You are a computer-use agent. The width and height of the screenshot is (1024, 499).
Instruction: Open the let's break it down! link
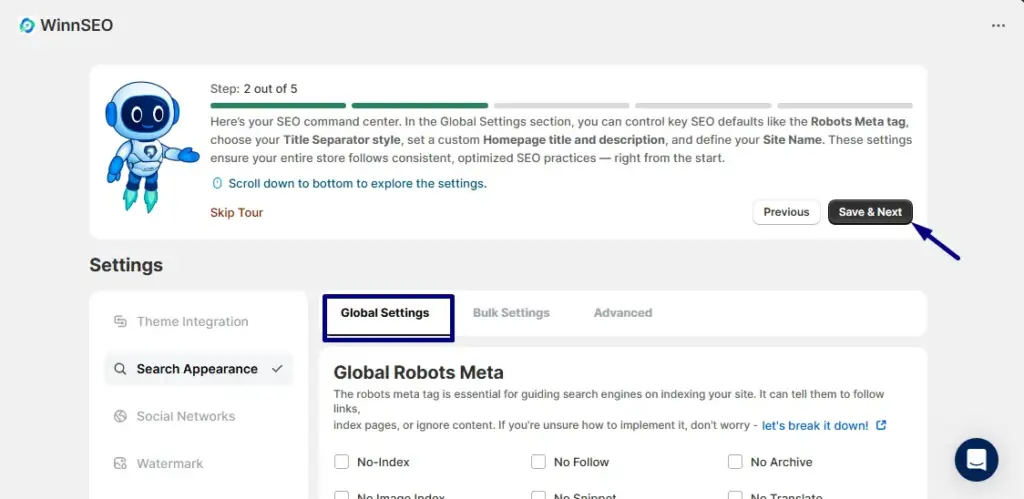[815, 425]
